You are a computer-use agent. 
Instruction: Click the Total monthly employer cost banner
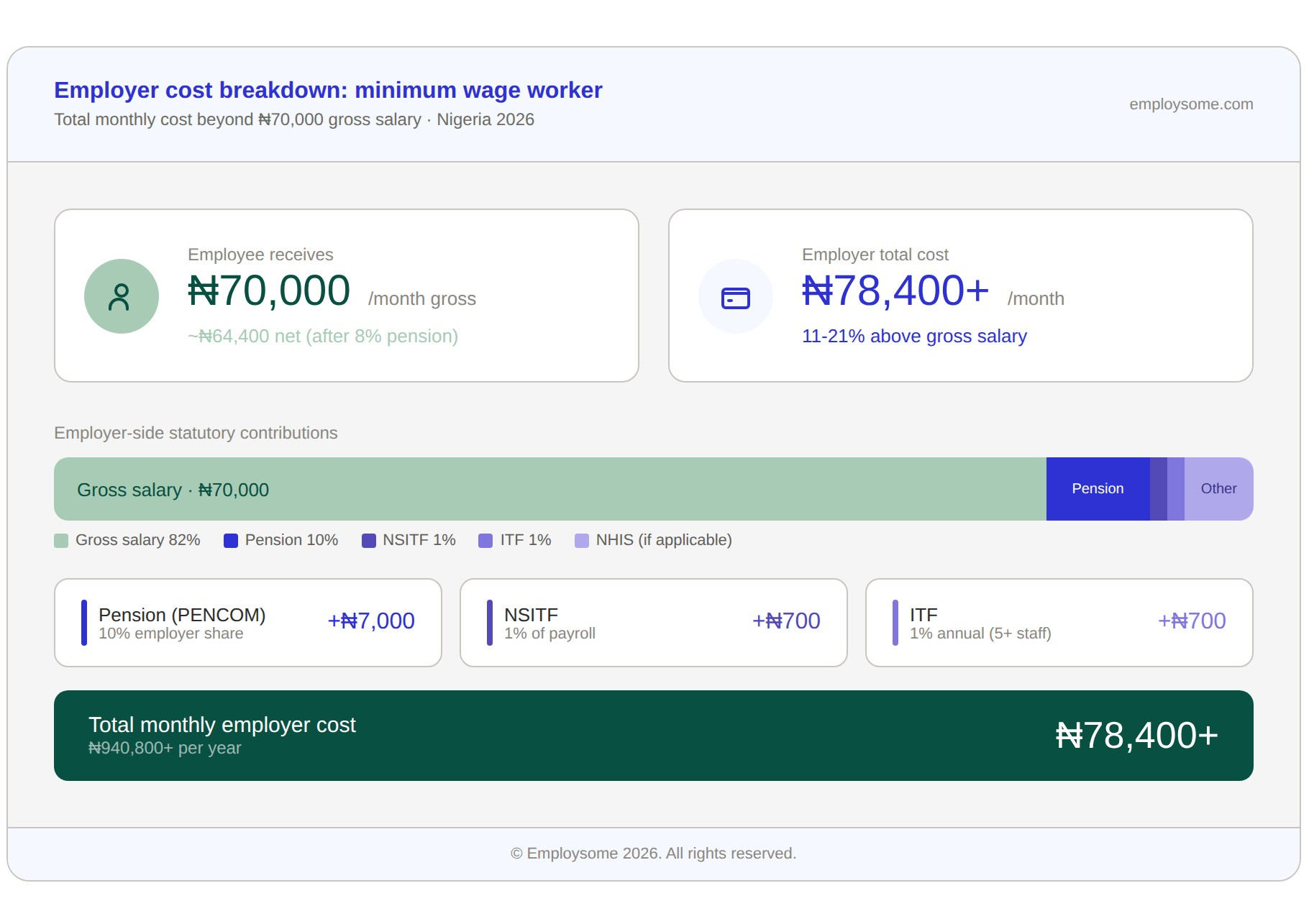(x=653, y=735)
